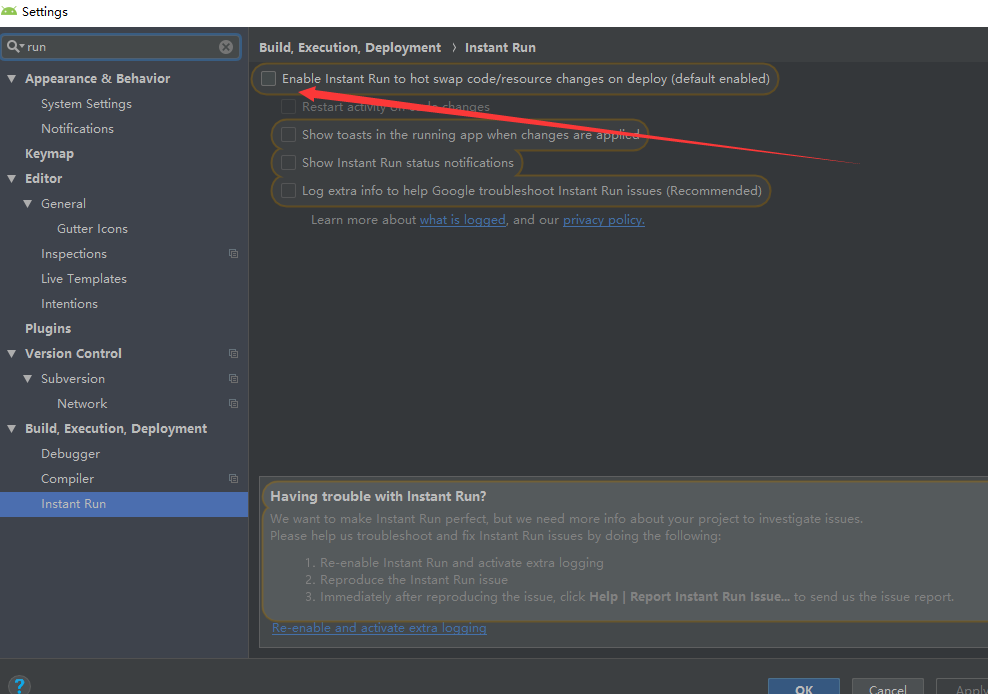
Task: Select Intentions settings
Action: click(x=69, y=304)
